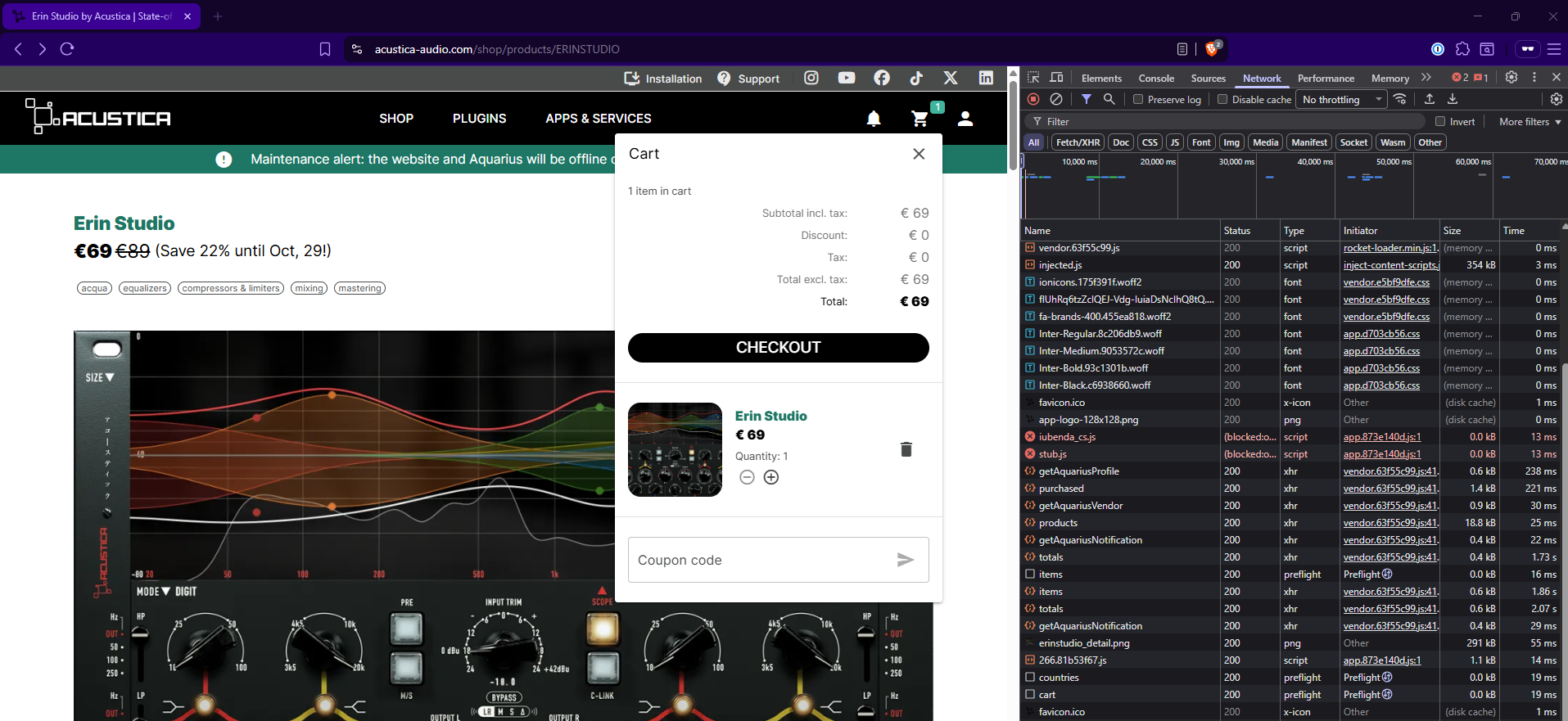Viewport: 1568px width, 721px height.
Task: Open Network panel settings gear
Action: [x=1557, y=99]
